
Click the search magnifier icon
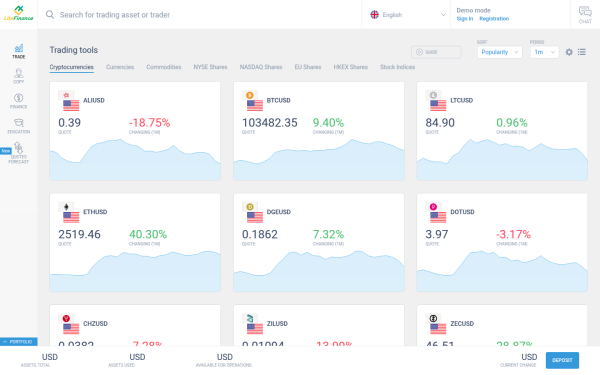click(50, 15)
